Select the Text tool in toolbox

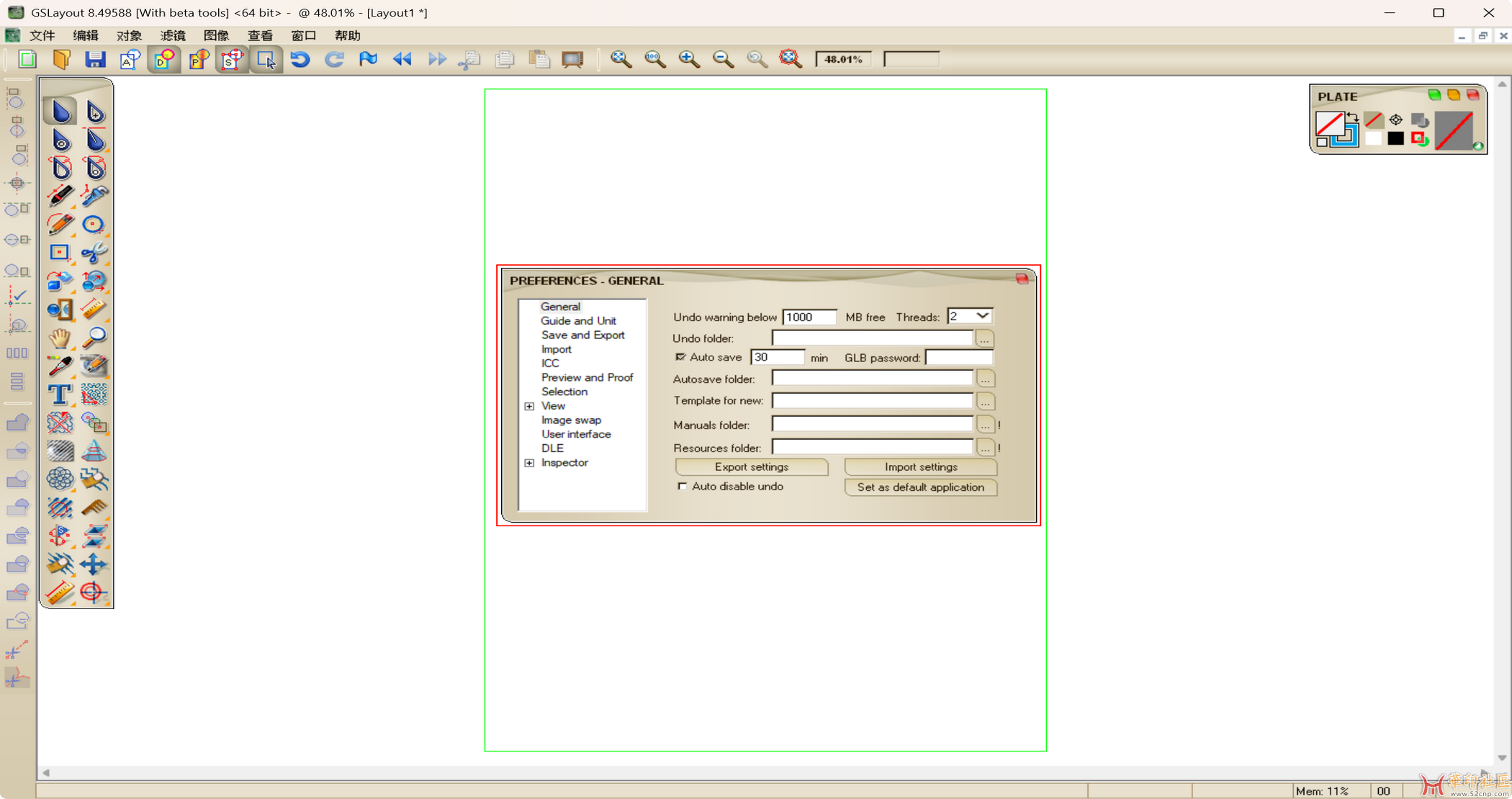click(x=60, y=394)
